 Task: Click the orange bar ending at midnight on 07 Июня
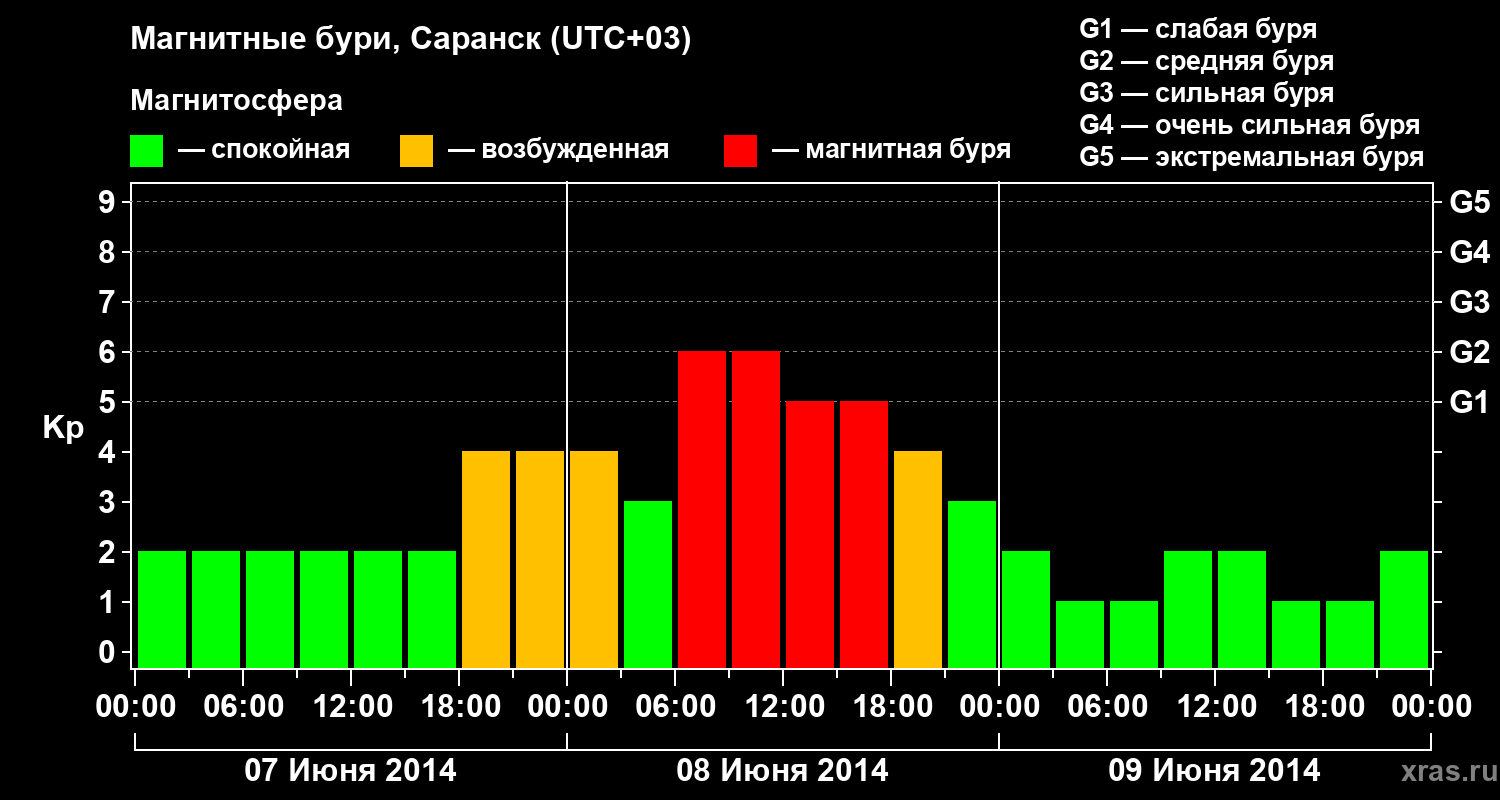click(x=540, y=560)
